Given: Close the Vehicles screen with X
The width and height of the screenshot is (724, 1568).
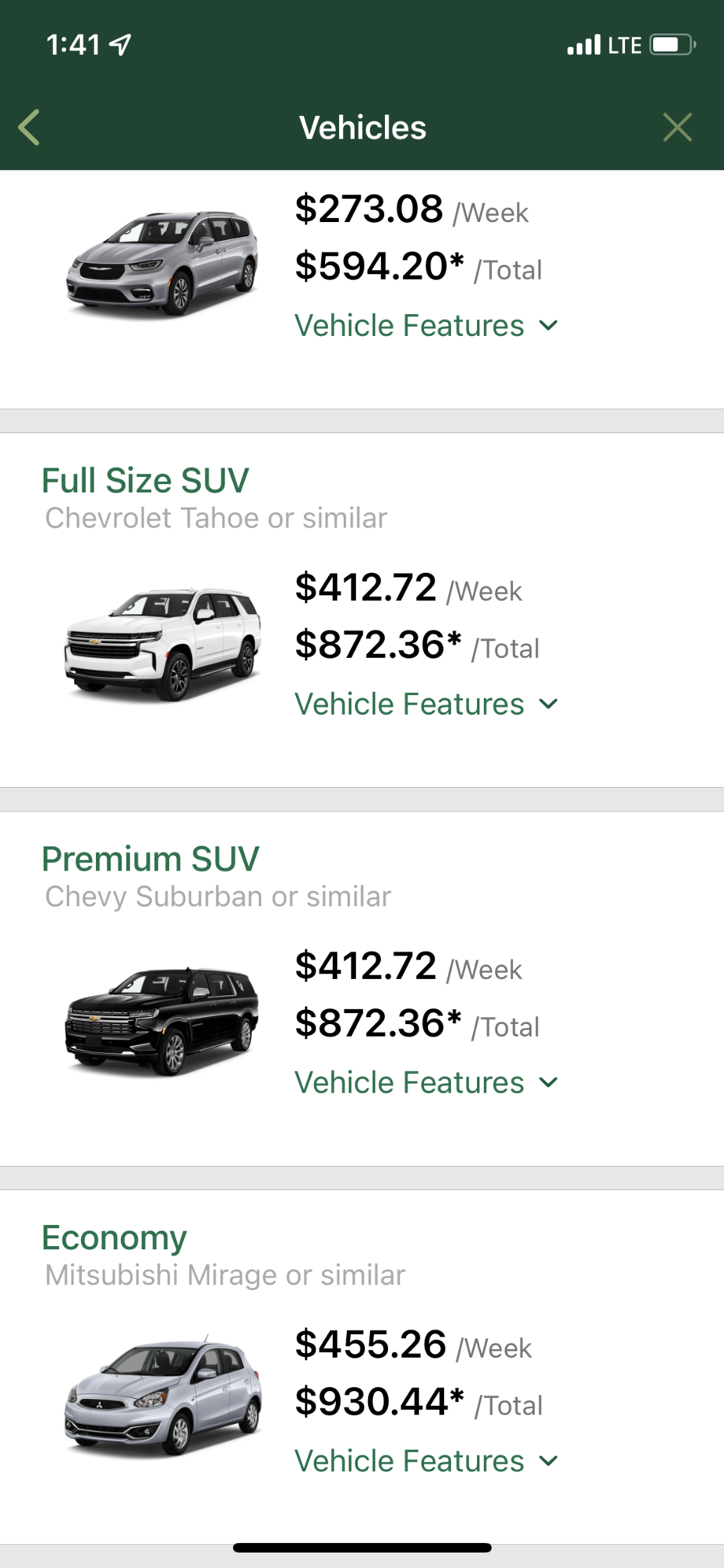Looking at the screenshot, I should point(677,128).
